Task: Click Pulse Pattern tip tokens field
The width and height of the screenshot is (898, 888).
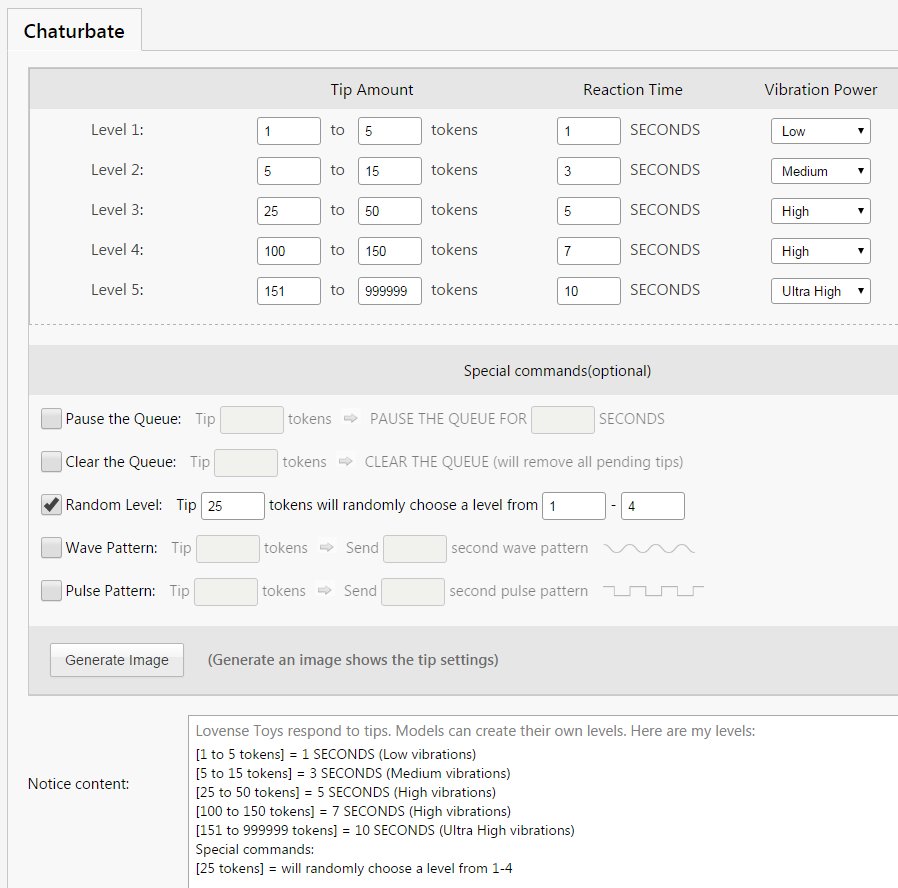Action: (226, 591)
